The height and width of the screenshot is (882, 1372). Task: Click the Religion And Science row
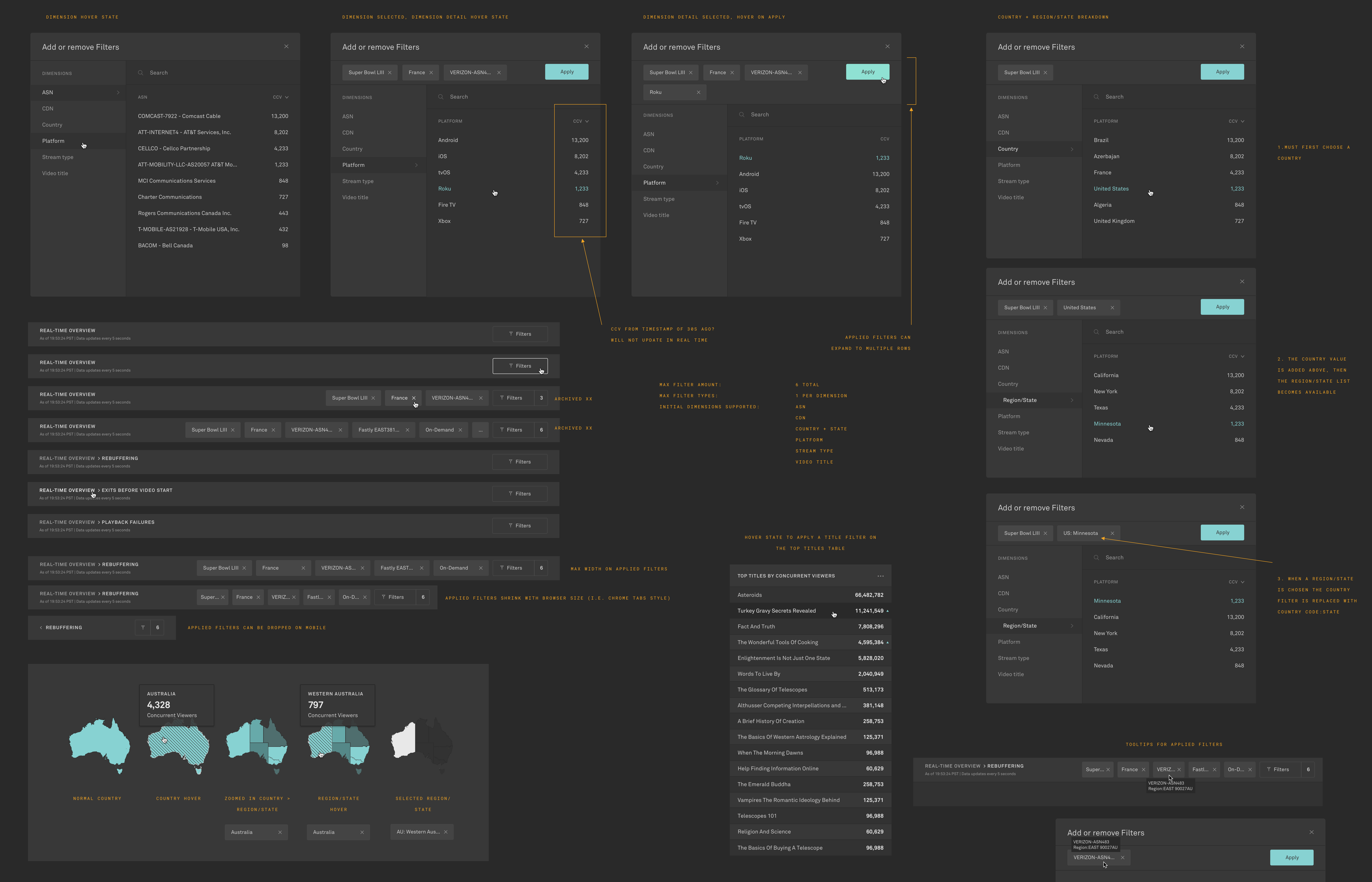pyautogui.click(x=810, y=832)
